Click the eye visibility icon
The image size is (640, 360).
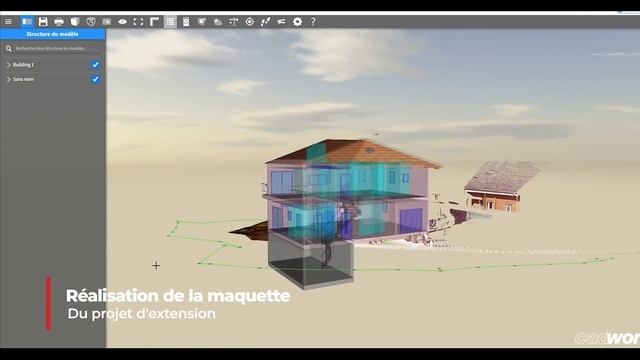pyautogui.click(x=122, y=22)
